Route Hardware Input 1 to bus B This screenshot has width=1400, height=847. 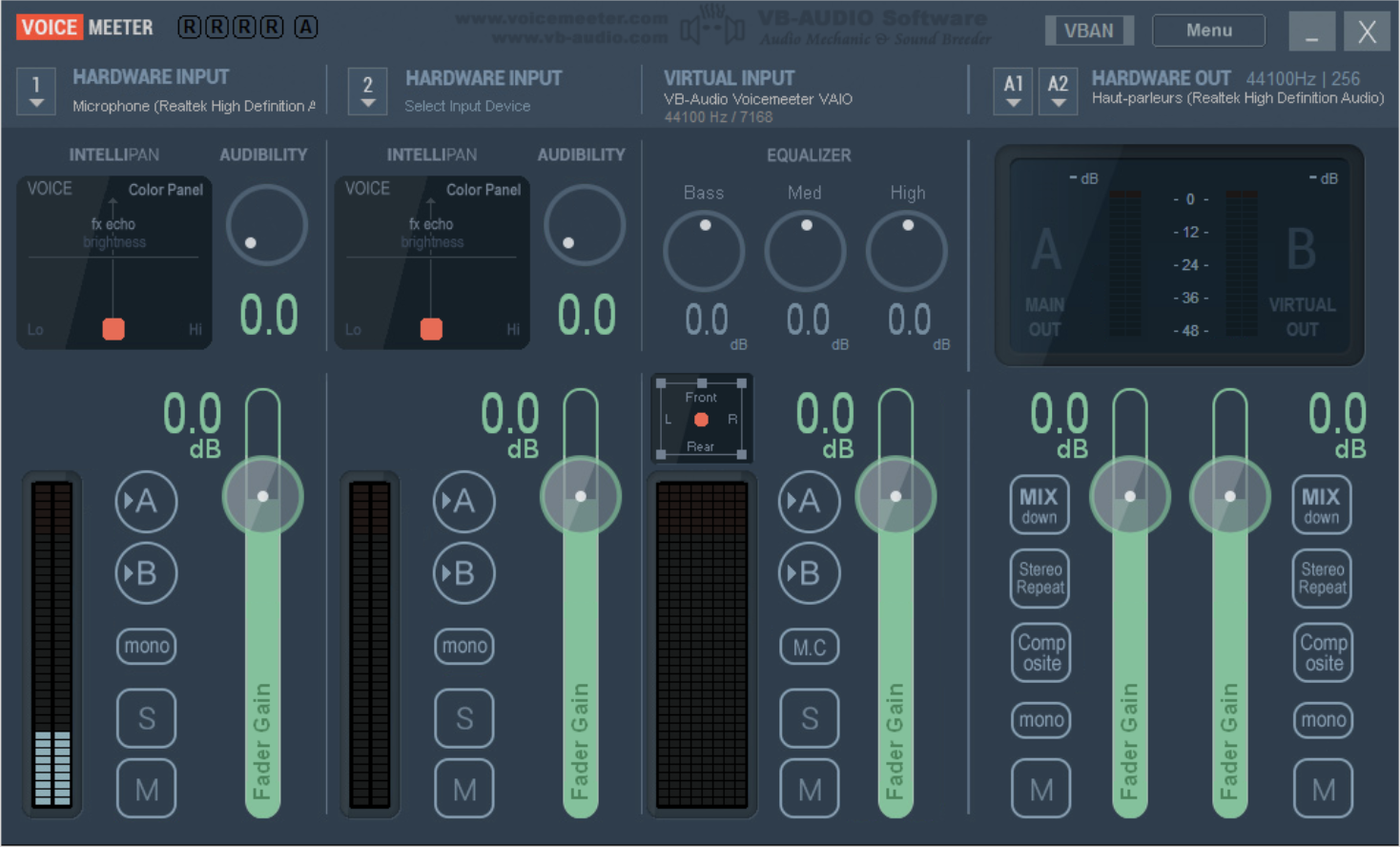click(146, 573)
